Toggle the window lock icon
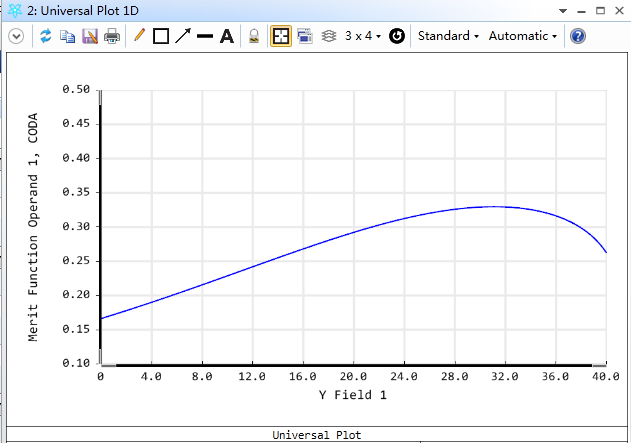Image resolution: width=631 pixels, height=443 pixels. click(x=254, y=36)
